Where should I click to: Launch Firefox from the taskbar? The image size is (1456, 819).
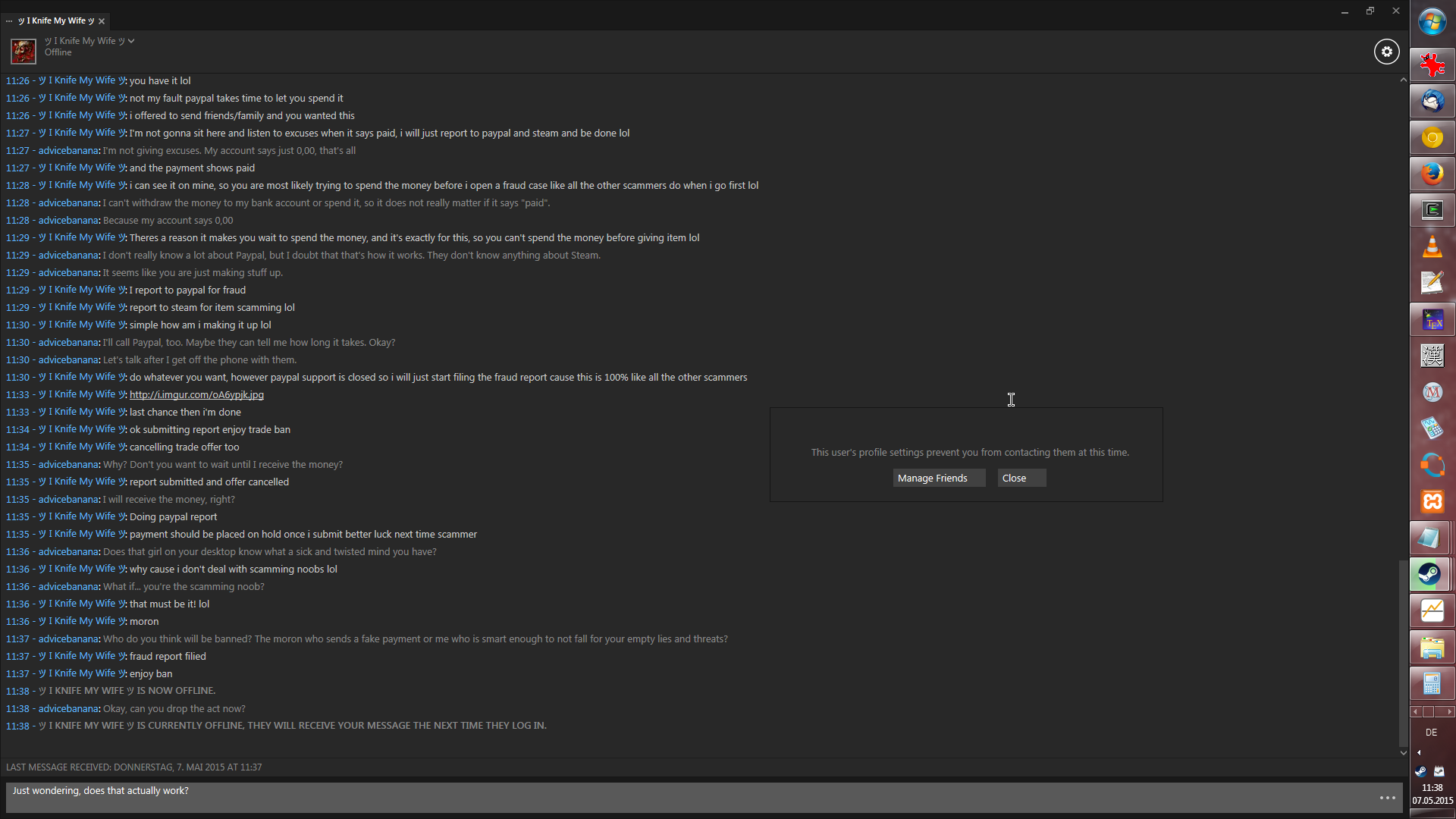pyautogui.click(x=1432, y=174)
